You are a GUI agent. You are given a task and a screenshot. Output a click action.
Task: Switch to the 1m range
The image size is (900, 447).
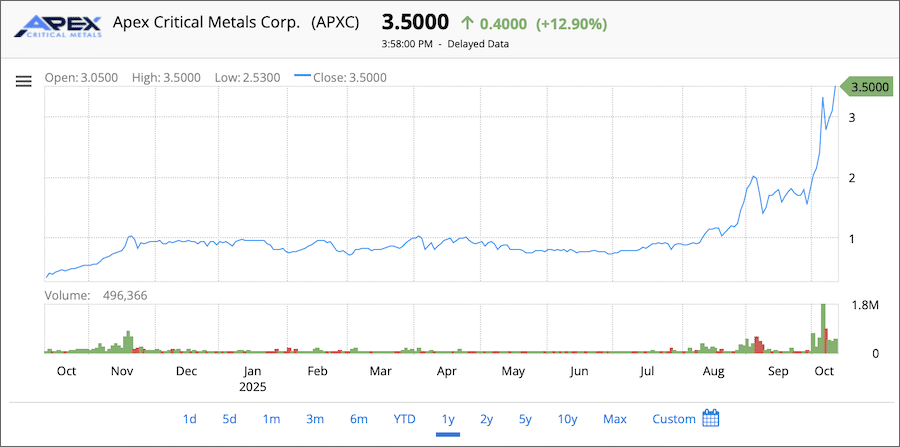271,419
